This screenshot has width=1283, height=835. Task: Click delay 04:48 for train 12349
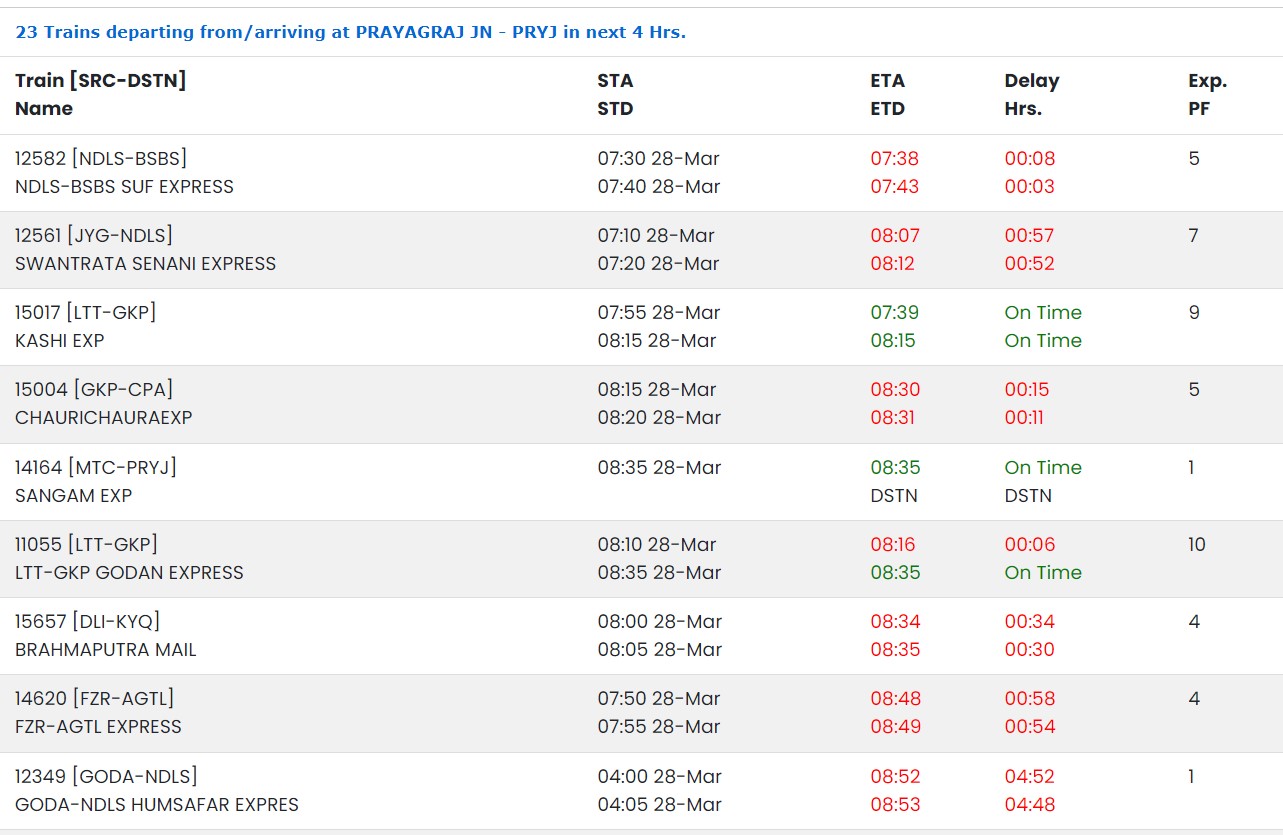pos(1030,804)
